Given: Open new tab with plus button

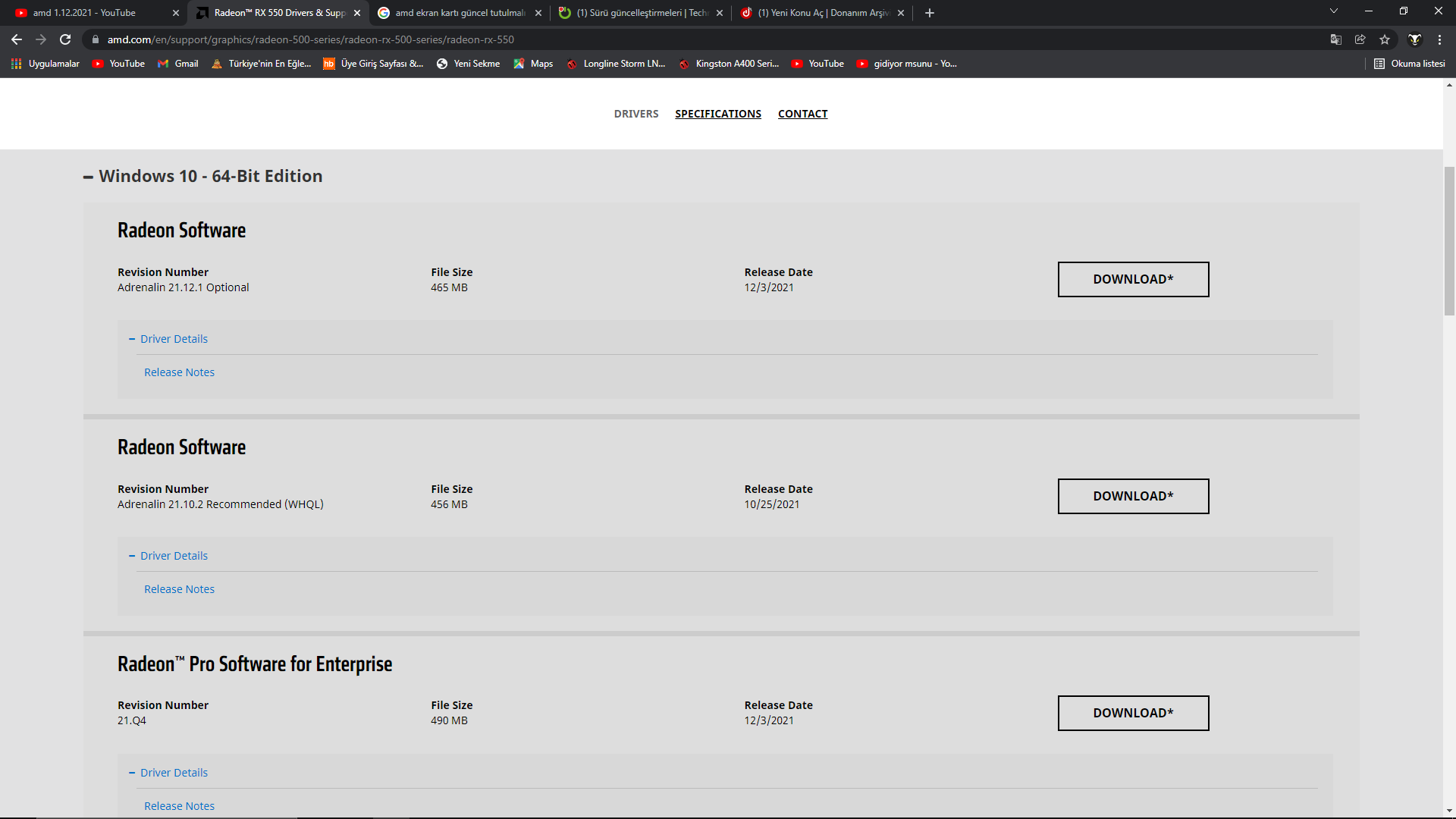Looking at the screenshot, I should point(930,13).
